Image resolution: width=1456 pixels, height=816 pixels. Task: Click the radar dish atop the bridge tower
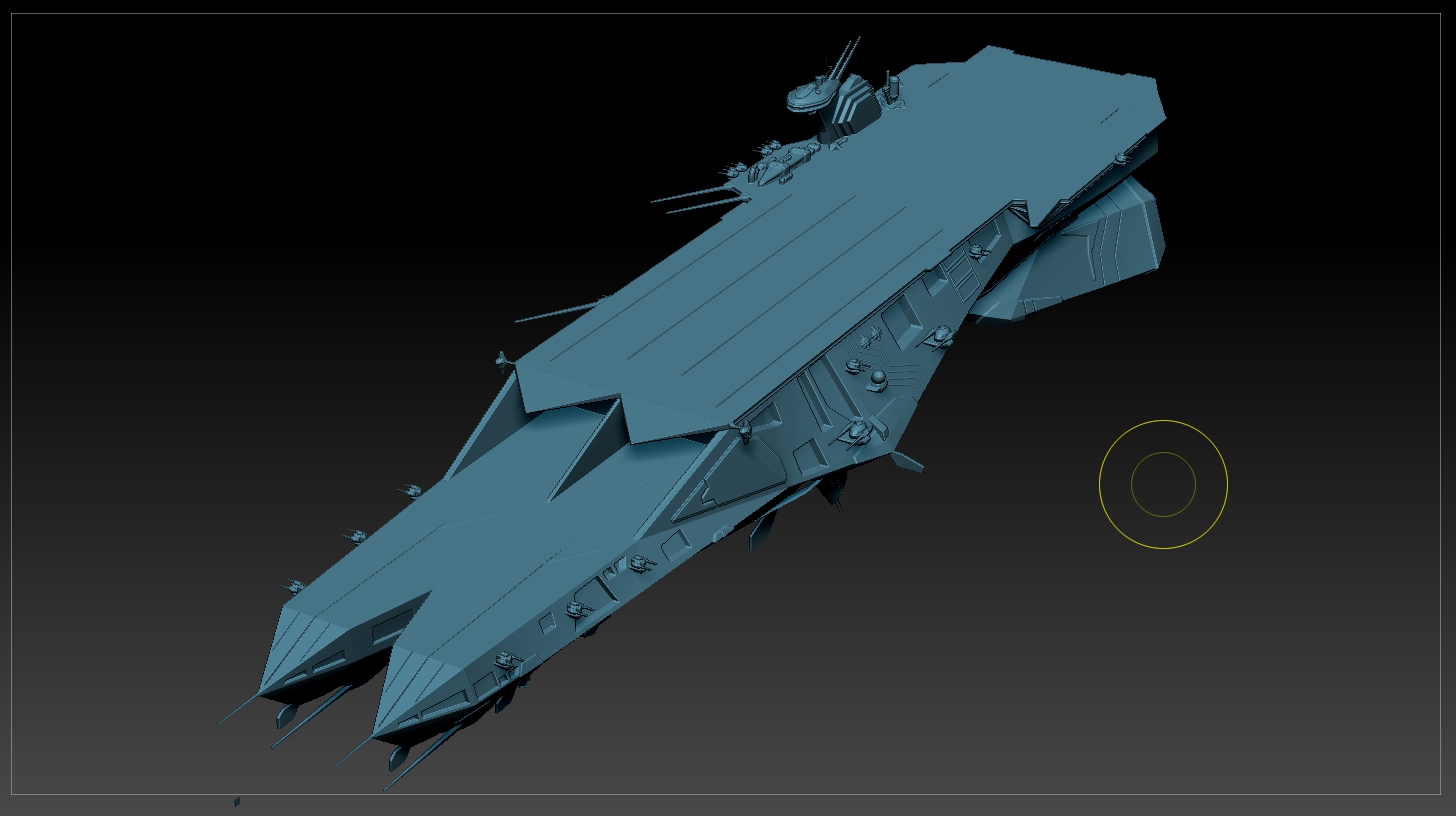point(811,96)
